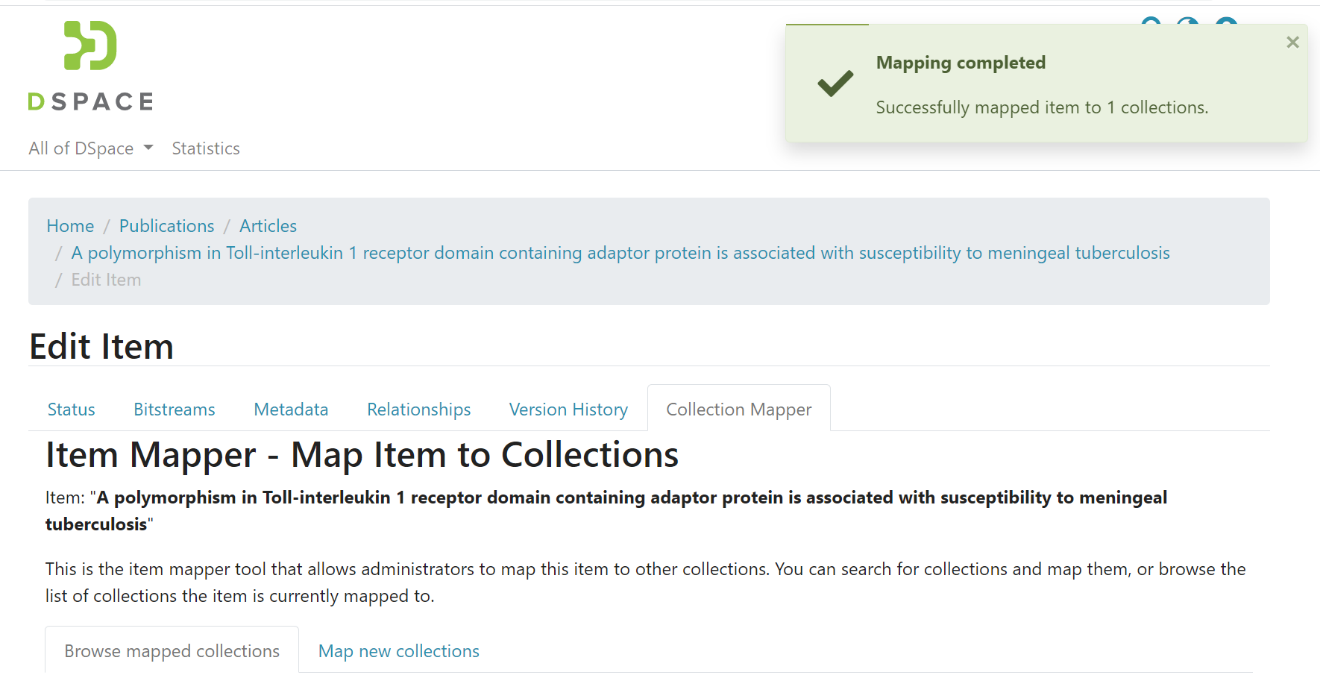The width and height of the screenshot is (1320, 681).
Task: Open the Statistics menu item
Action: [x=206, y=148]
